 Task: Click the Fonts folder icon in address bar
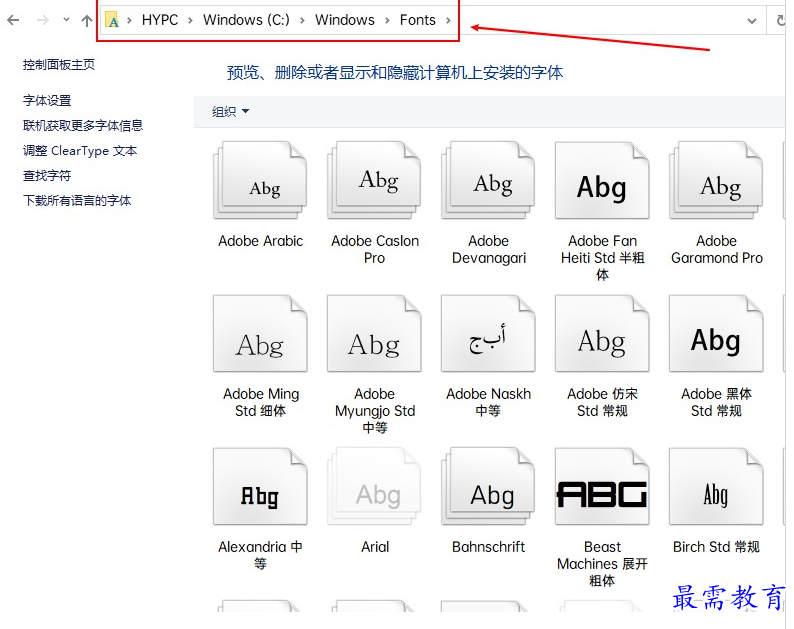click(112, 20)
